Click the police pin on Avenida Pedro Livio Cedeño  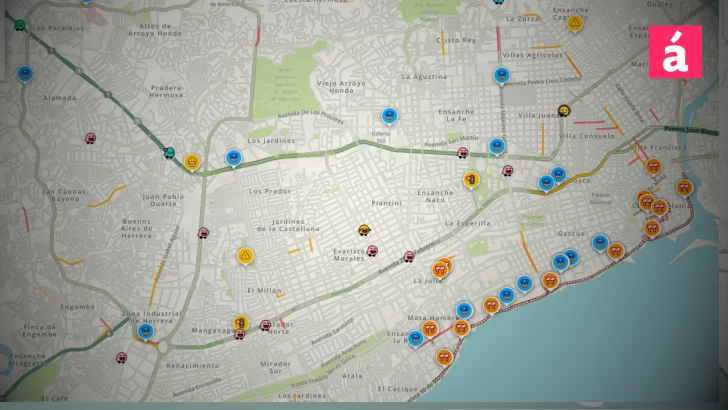pyautogui.click(x=502, y=74)
